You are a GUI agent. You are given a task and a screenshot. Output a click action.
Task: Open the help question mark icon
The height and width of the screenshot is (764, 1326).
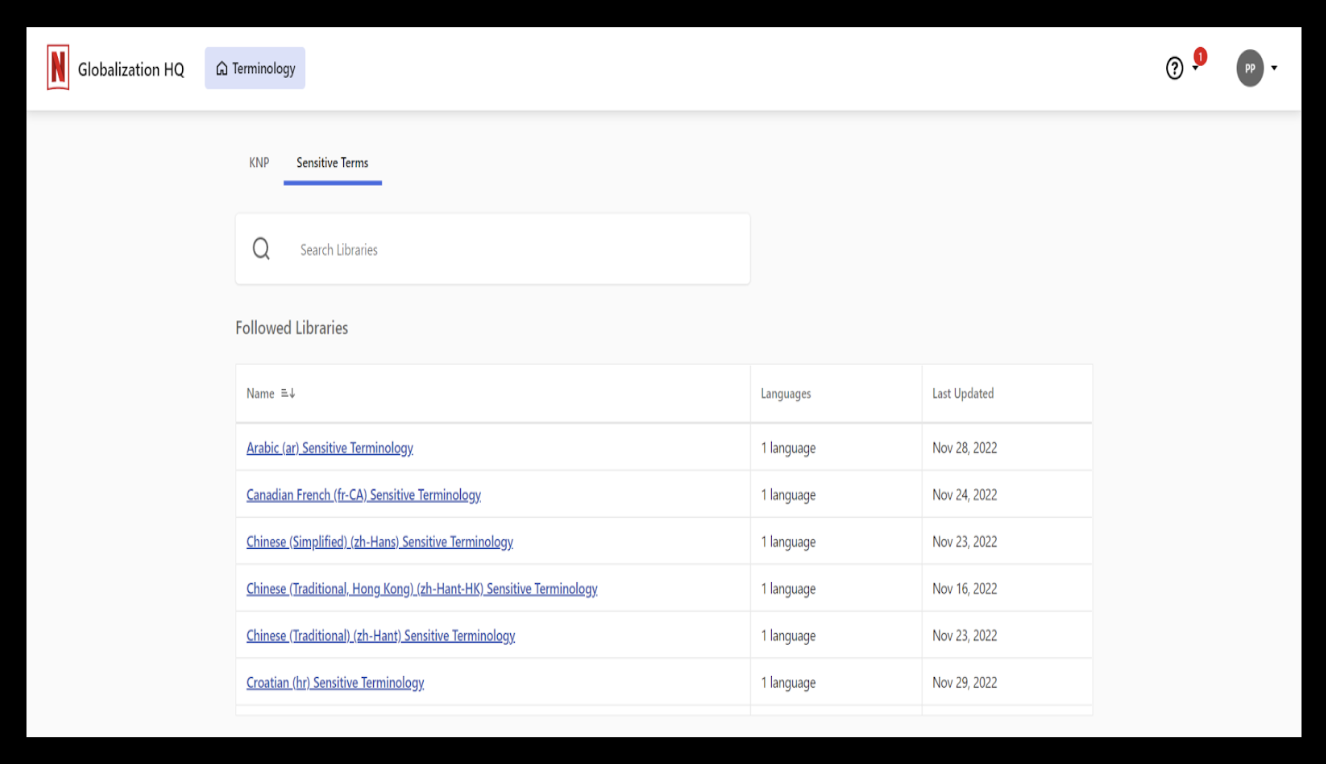tap(1175, 68)
